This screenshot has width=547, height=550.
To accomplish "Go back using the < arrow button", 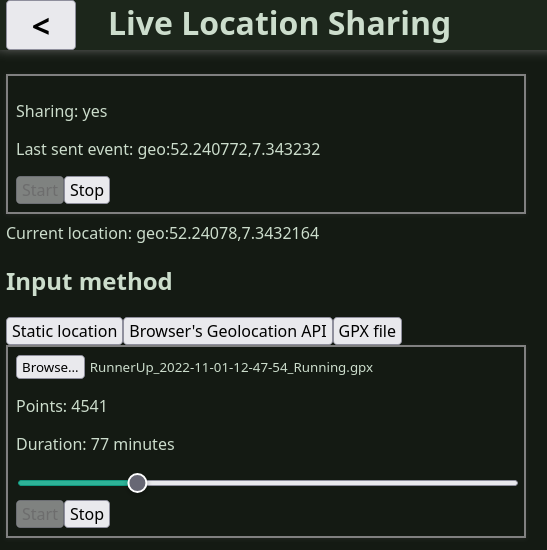I will (x=41, y=25).
